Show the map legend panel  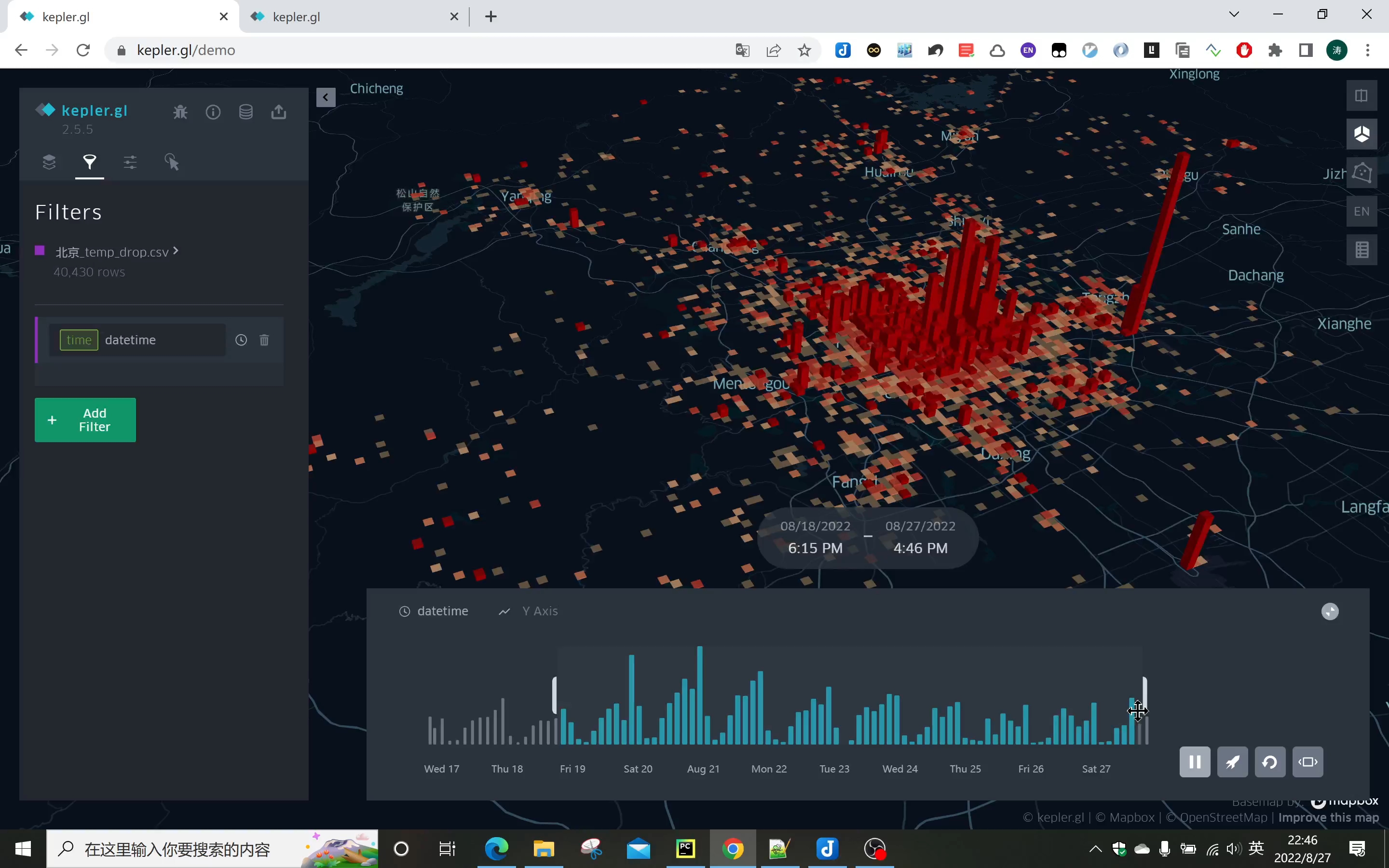[x=1362, y=250]
